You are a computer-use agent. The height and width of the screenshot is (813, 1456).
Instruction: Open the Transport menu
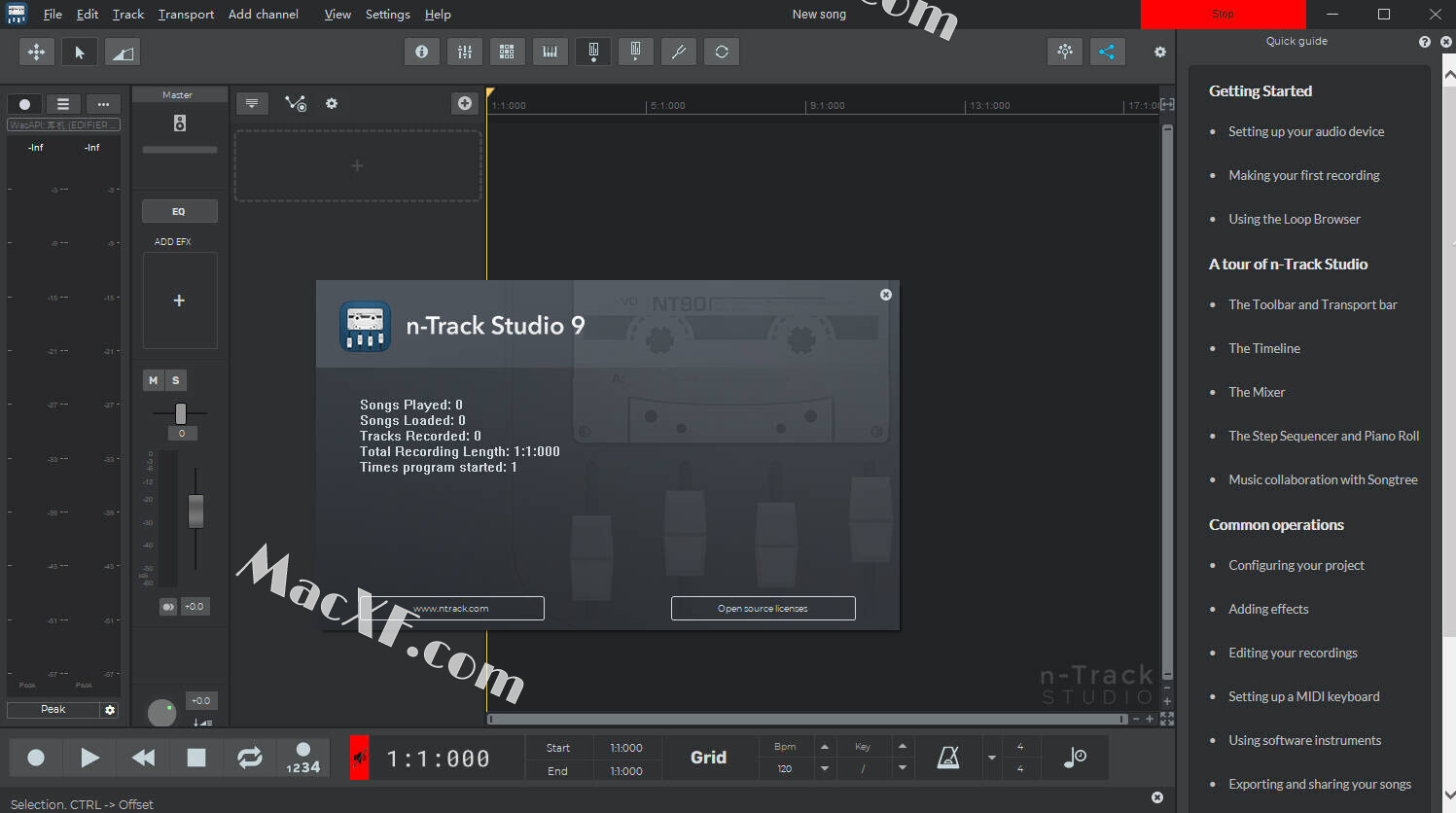(x=186, y=15)
